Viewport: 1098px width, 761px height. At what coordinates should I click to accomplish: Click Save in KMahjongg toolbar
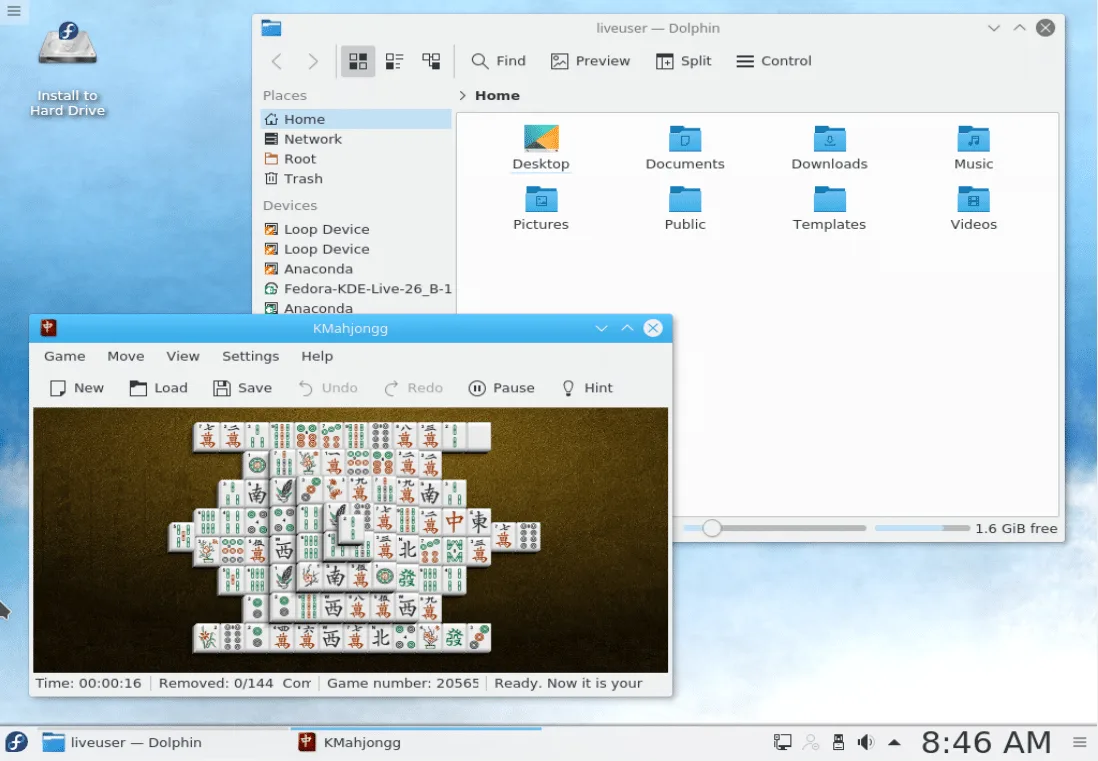pyautogui.click(x=242, y=388)
